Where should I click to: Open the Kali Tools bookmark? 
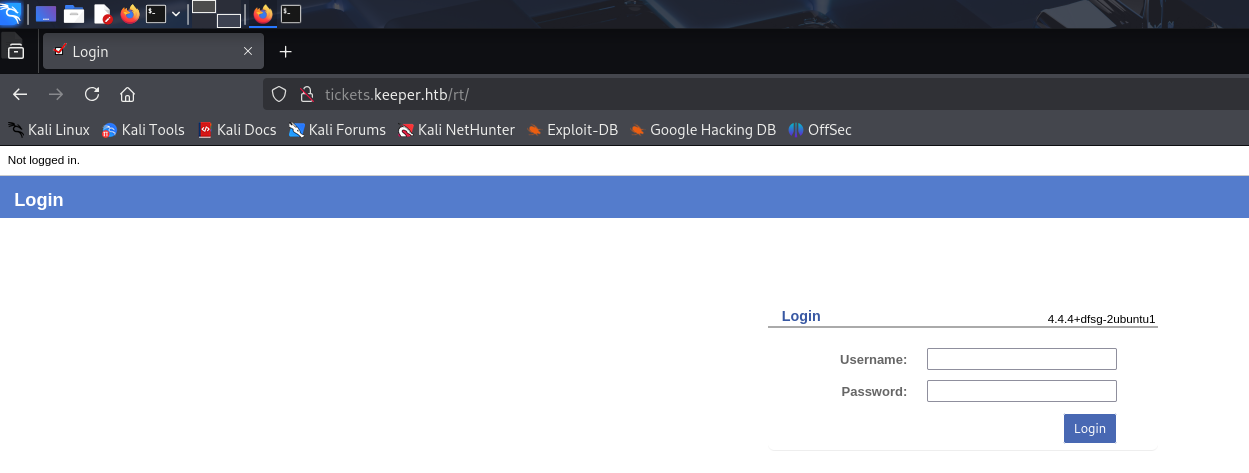coord(143,129)
